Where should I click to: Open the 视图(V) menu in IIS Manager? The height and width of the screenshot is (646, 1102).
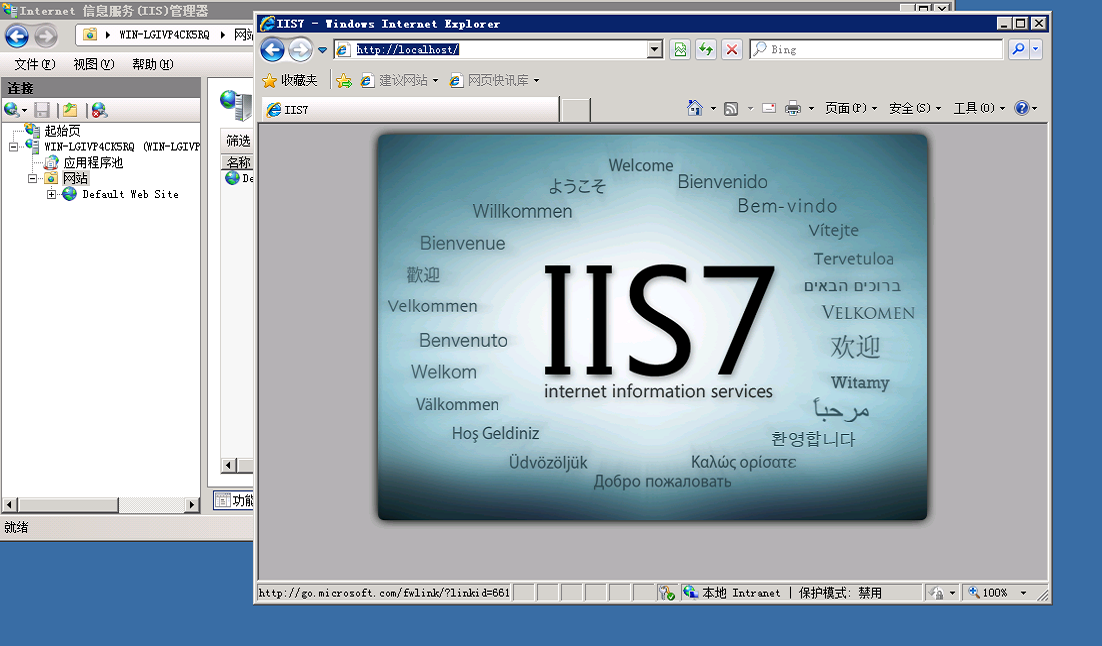[x=93, y=65]
